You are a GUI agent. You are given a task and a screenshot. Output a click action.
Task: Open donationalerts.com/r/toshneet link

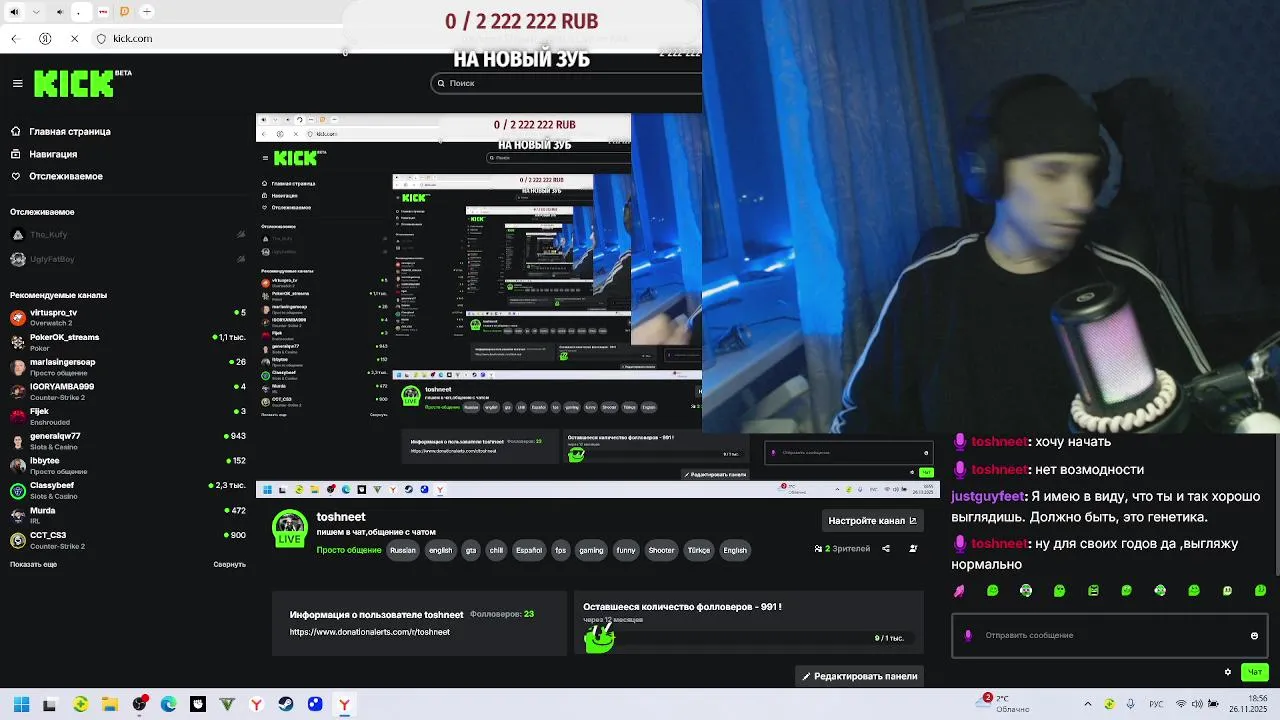[370, 632]
